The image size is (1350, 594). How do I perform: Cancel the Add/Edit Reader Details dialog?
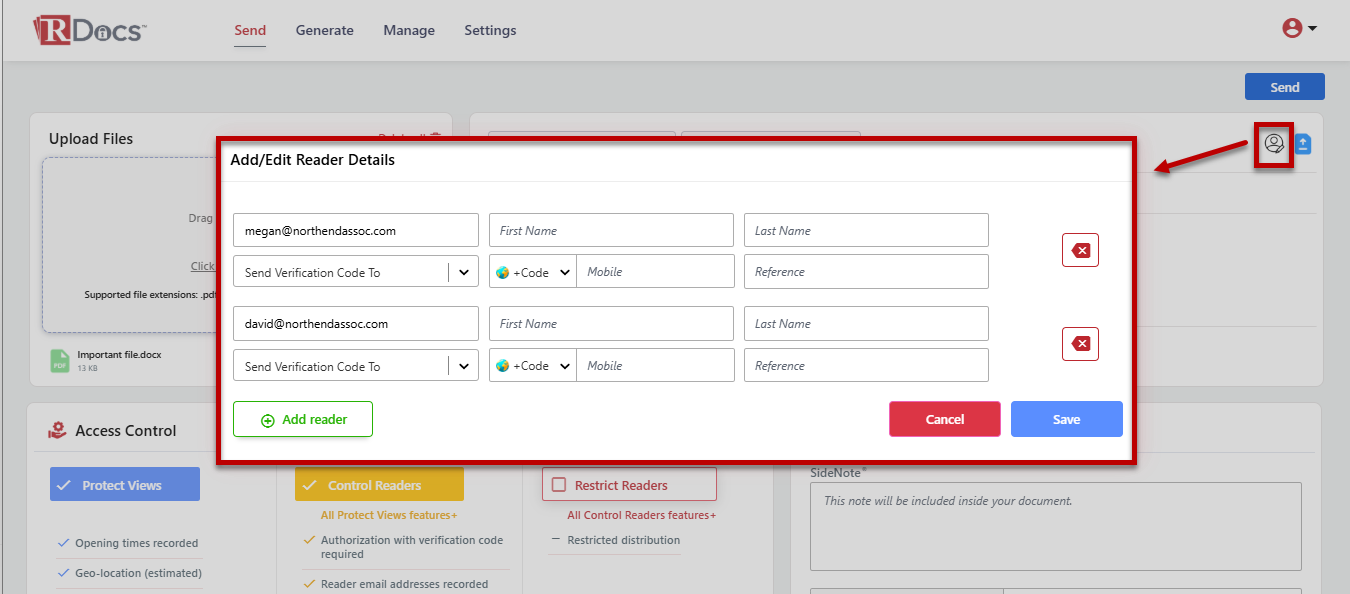(x=944, y=420)
